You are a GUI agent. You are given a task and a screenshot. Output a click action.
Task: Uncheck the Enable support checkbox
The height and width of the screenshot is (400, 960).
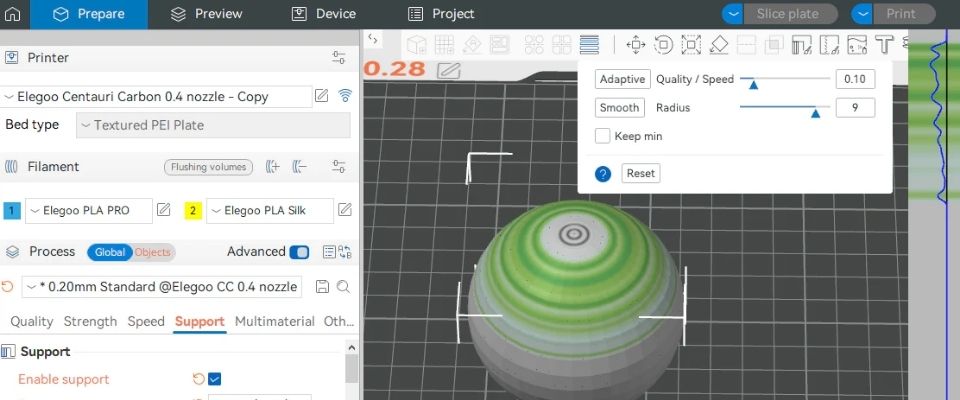tap(214, 379)
